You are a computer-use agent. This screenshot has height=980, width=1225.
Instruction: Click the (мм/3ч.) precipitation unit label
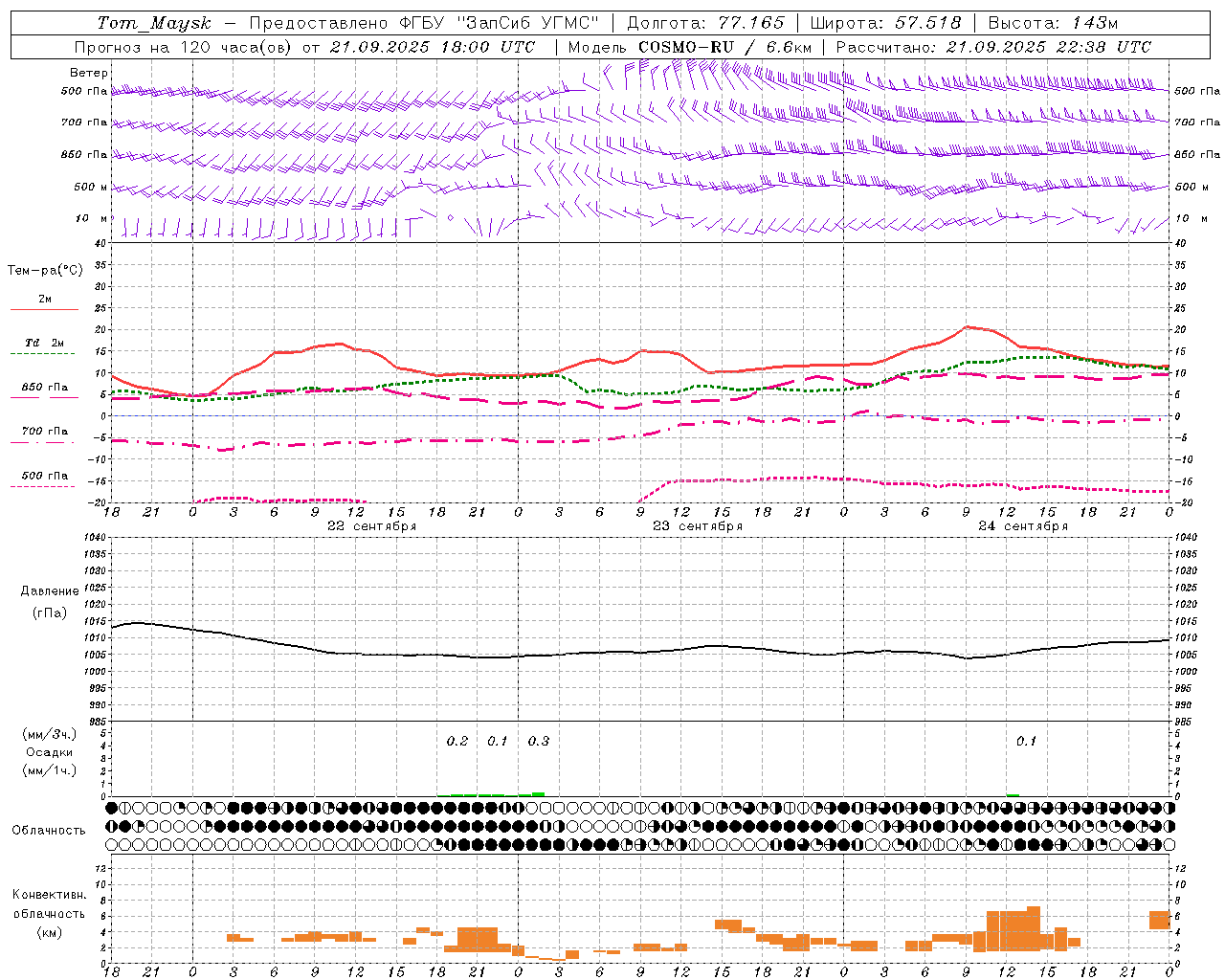50,734
